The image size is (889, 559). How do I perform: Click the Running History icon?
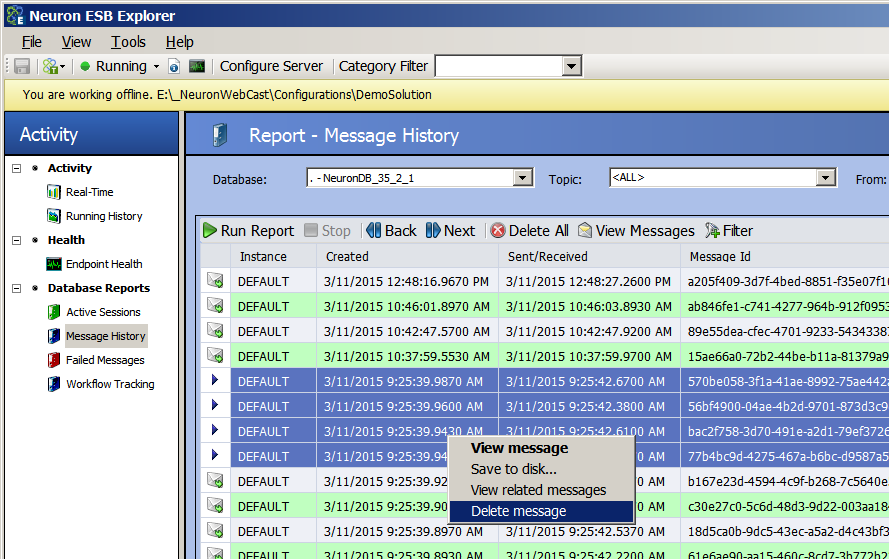(x=54, y=216)
